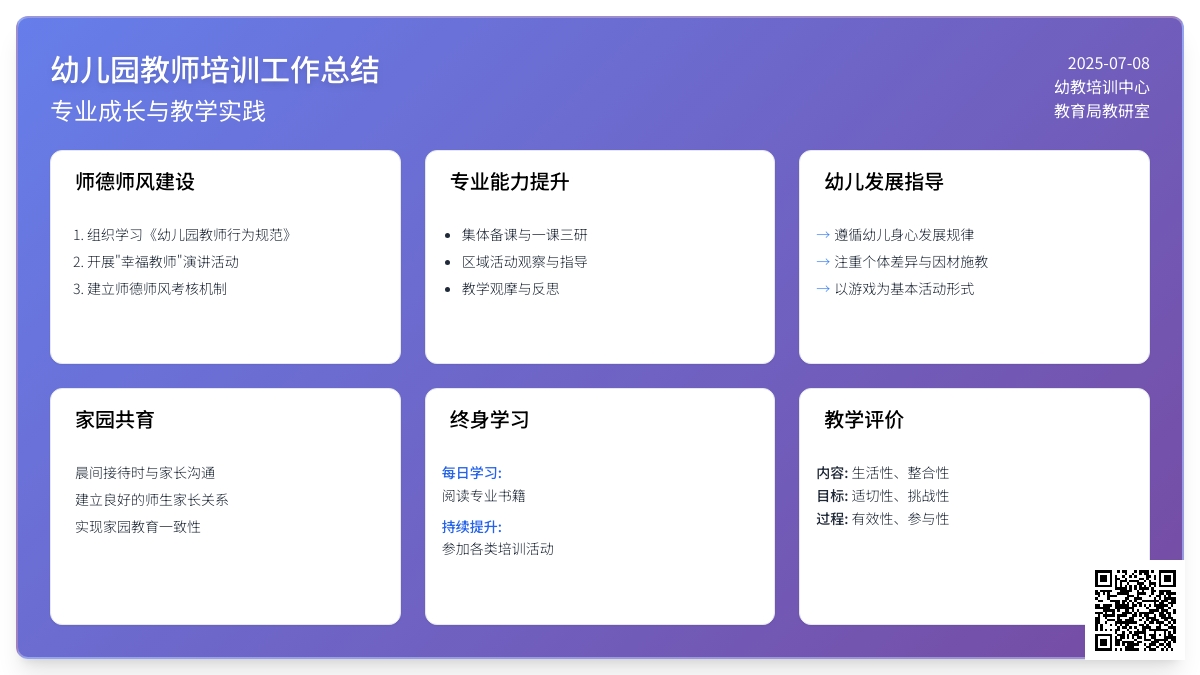
Task: Click card heading 专业能力提升
Action: 509,182
